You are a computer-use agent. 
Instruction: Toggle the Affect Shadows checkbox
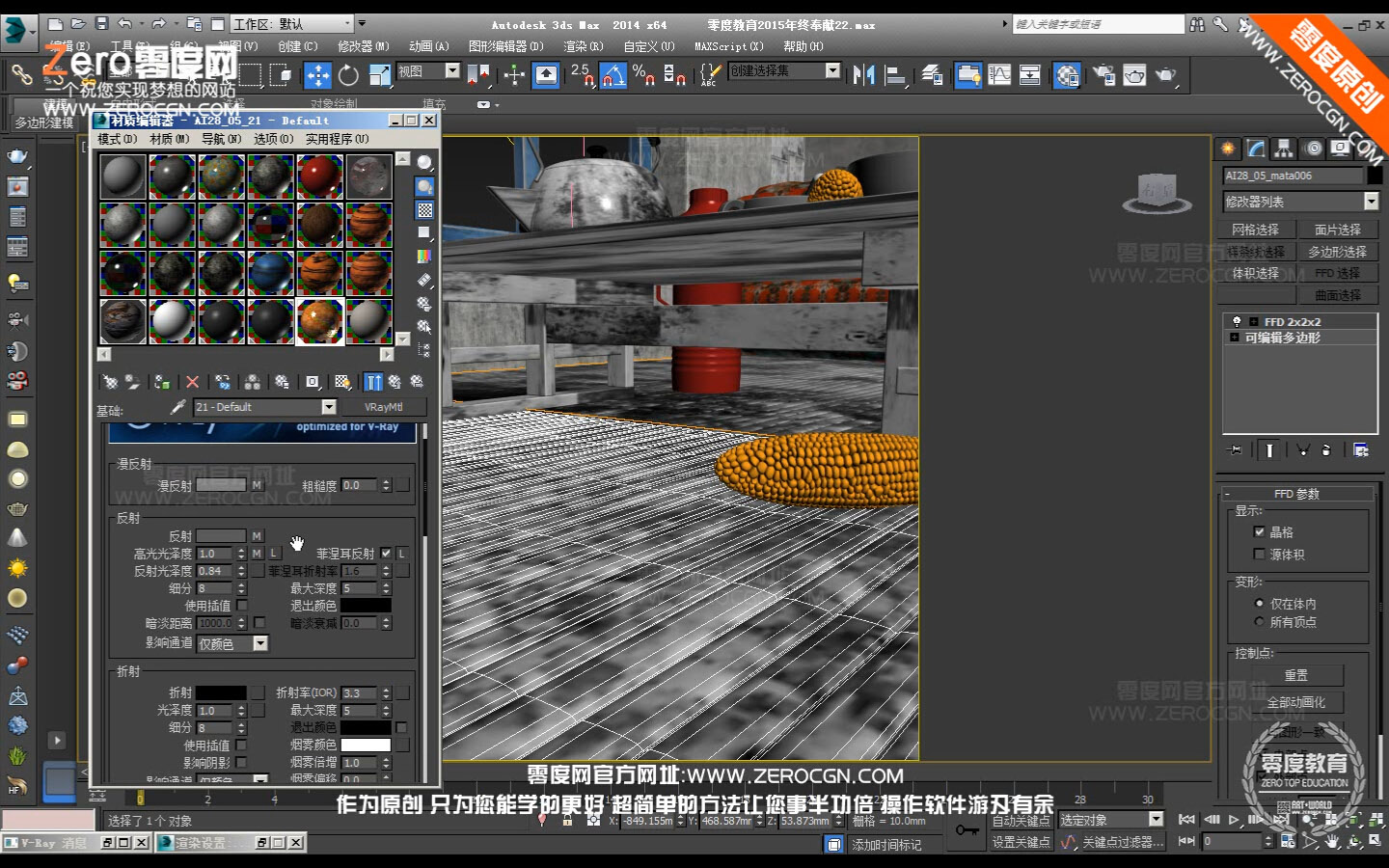[x=242, y=763]
